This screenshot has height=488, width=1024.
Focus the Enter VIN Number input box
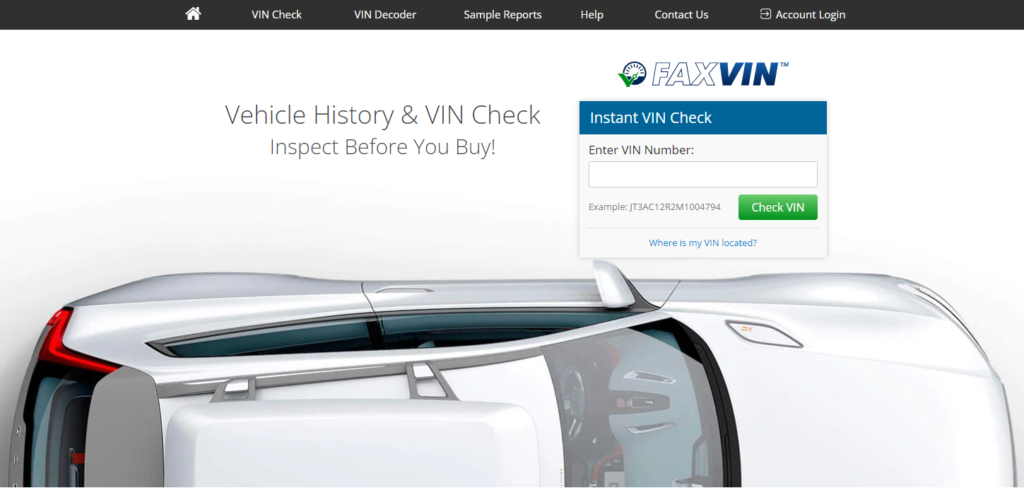(703, 174)
